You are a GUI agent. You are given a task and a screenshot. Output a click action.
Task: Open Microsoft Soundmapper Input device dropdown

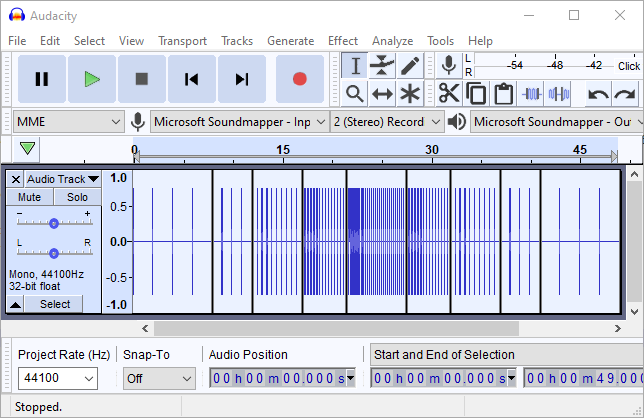click(239, 122)
